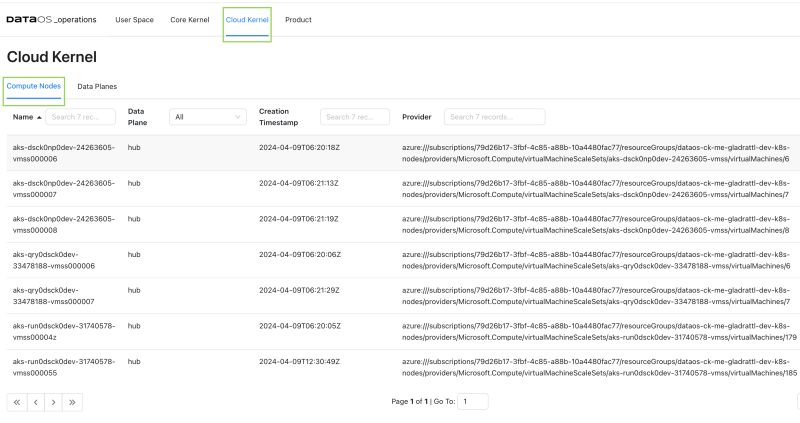Click timestamp 2024-04-09T06:21:13Z

[298, 183]
